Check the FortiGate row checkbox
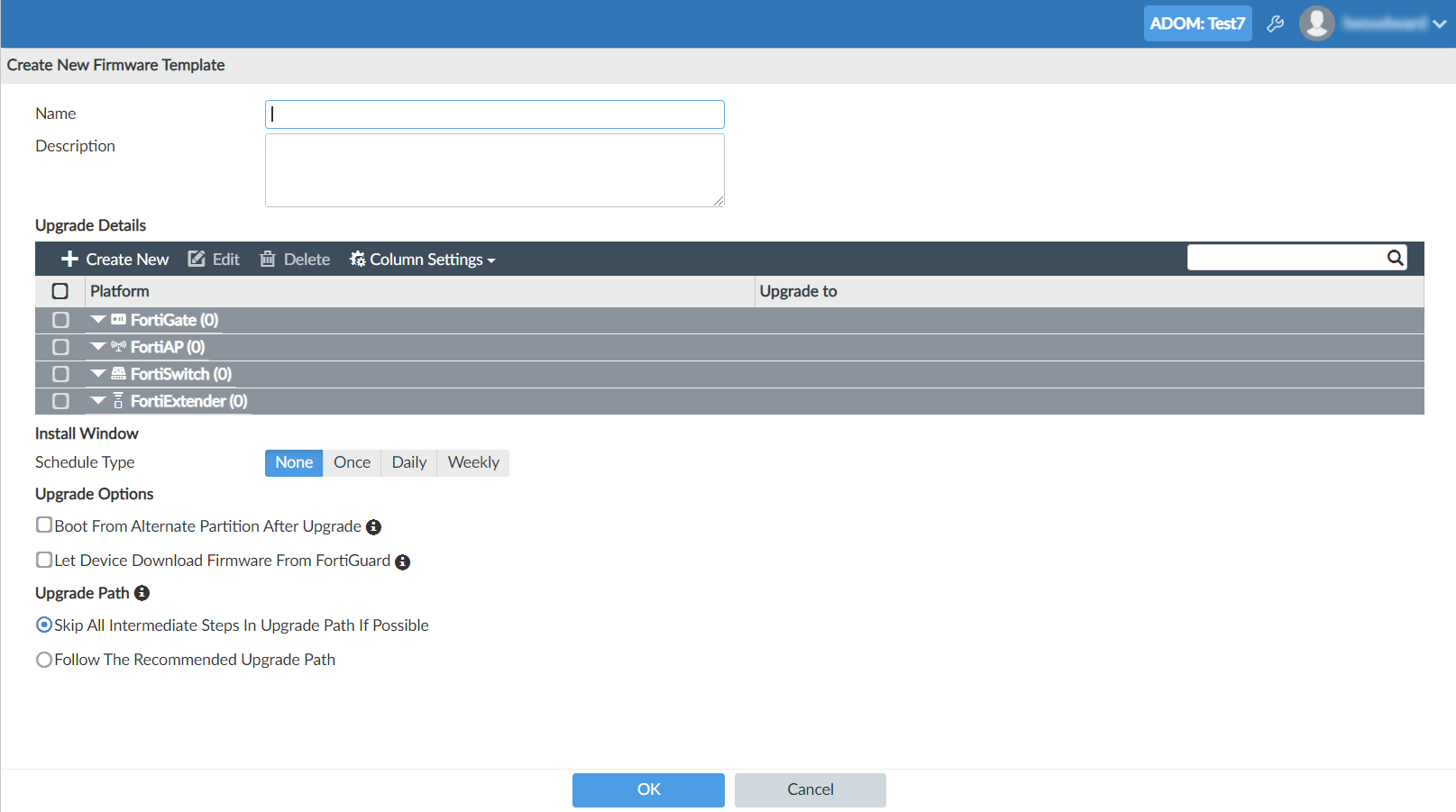This screenshot has height=812, width=1456. click(x=60, y=320)
